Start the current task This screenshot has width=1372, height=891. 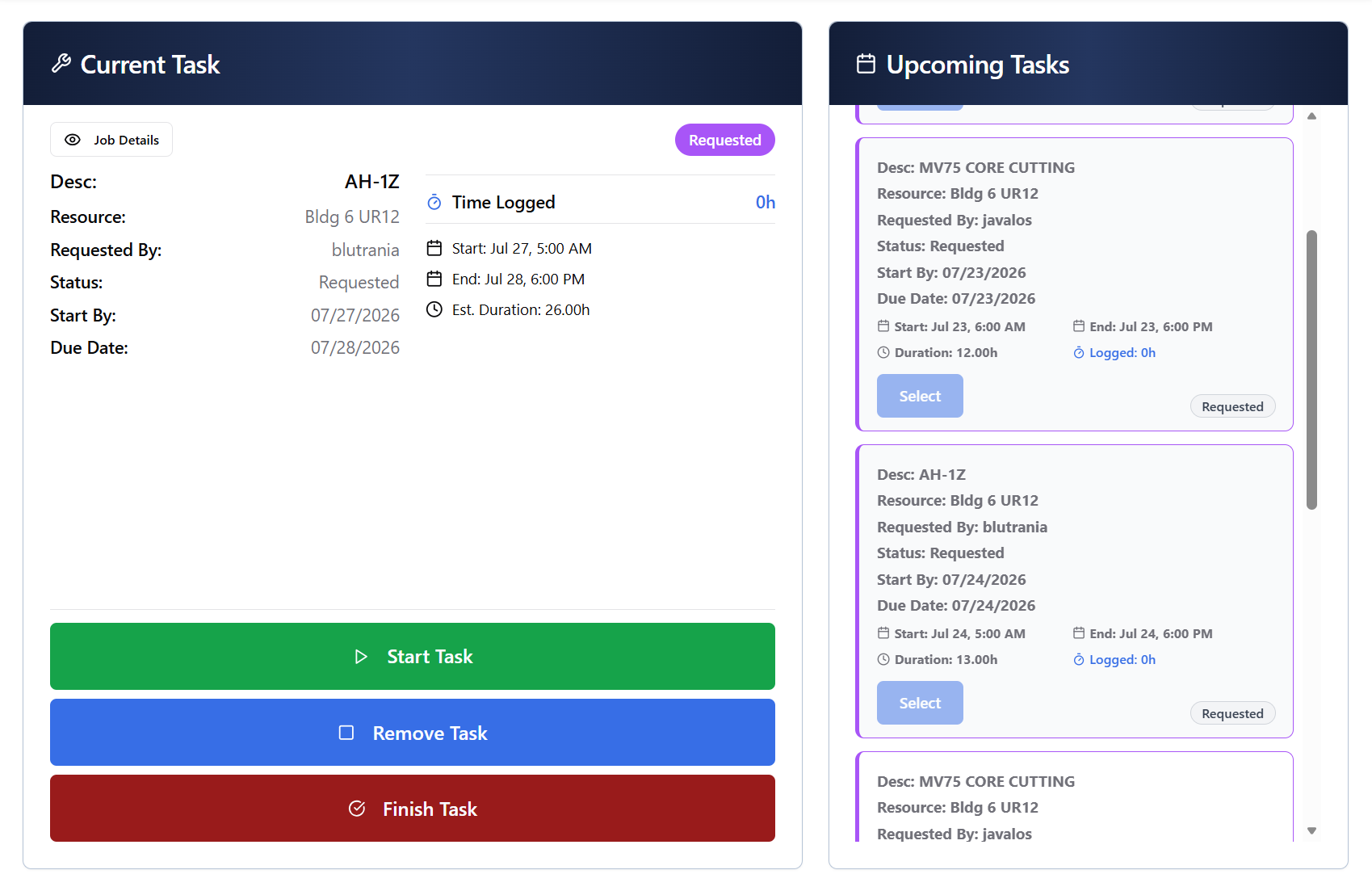(x=413, y=656)
